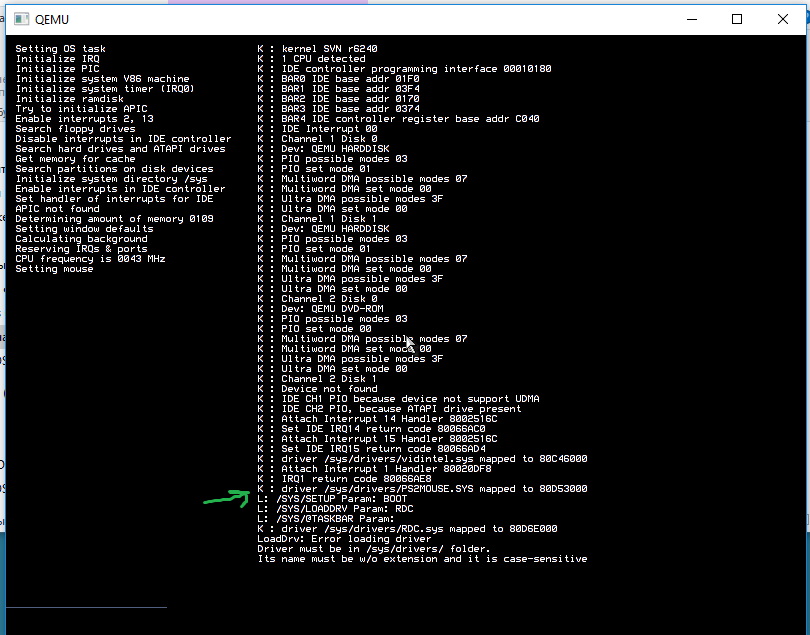This screenshot has height=635, width=810.
Task: Click the '1 CPU detected' line
Action: click(x=323, y=59)
